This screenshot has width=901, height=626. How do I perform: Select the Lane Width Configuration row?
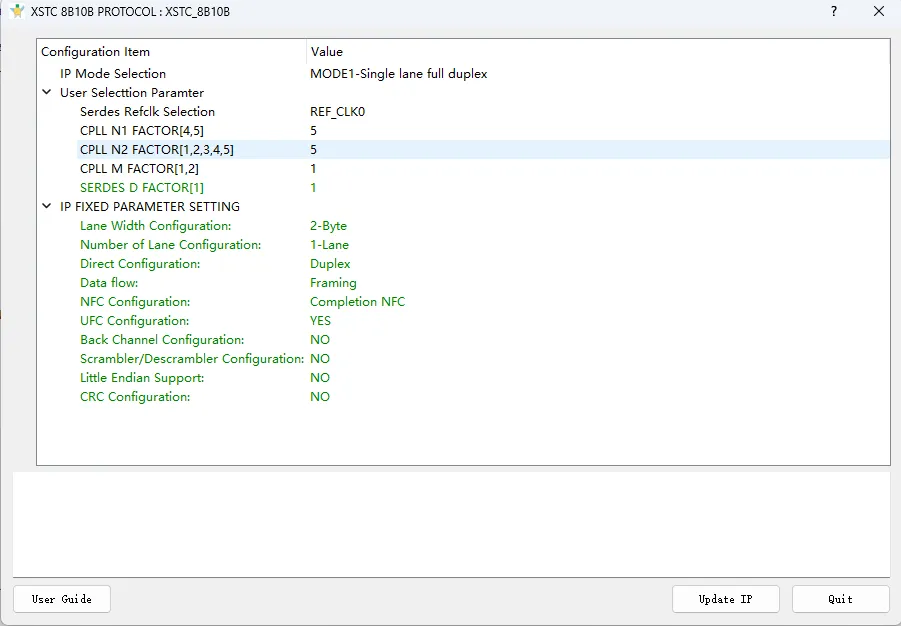[155, 226]
